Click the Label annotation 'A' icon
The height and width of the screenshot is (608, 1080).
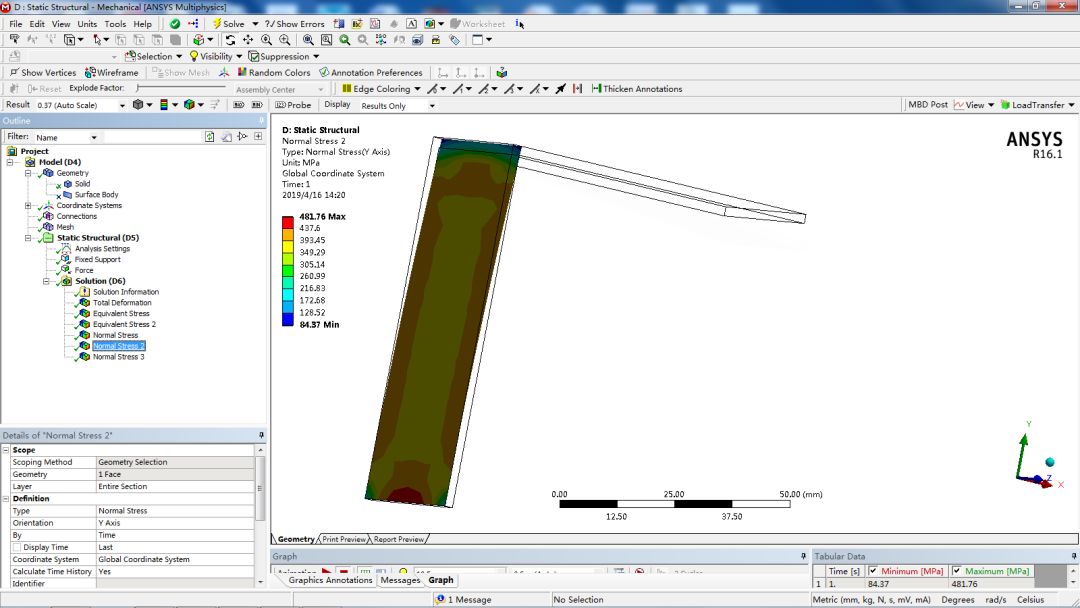coord(411,23)
